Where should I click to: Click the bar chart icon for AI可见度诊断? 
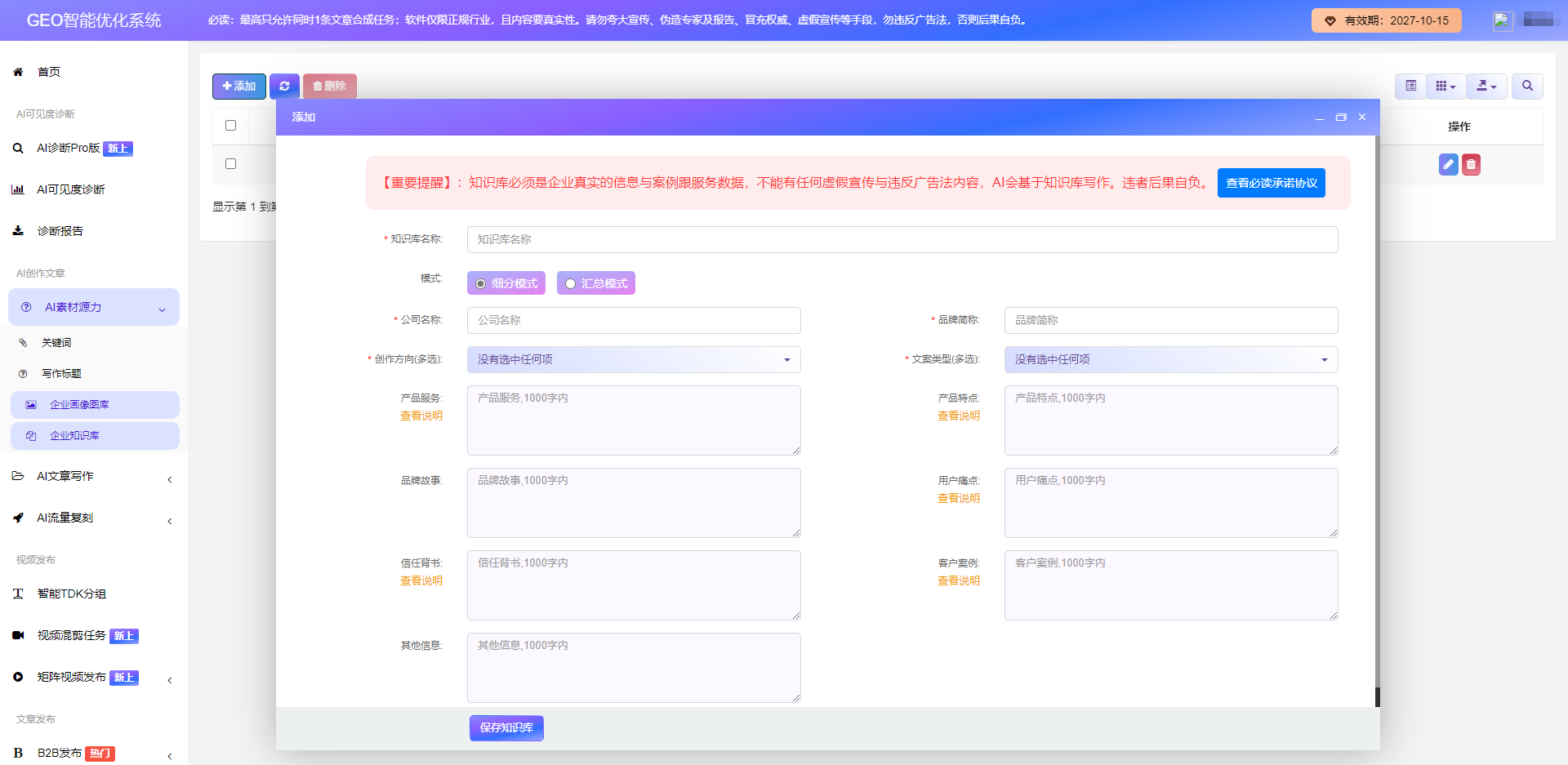[x=18, y=189]
